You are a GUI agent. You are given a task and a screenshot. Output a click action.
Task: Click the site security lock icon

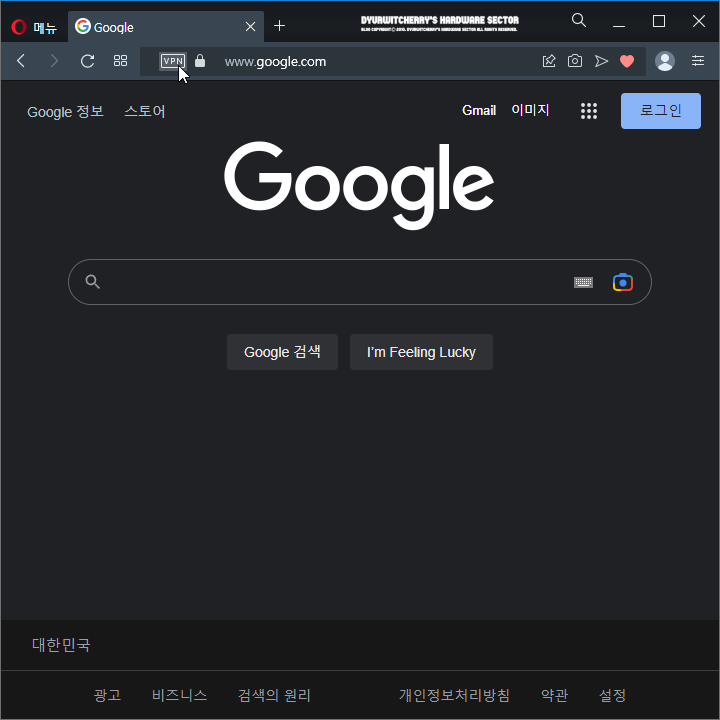[x=200, y=61]
